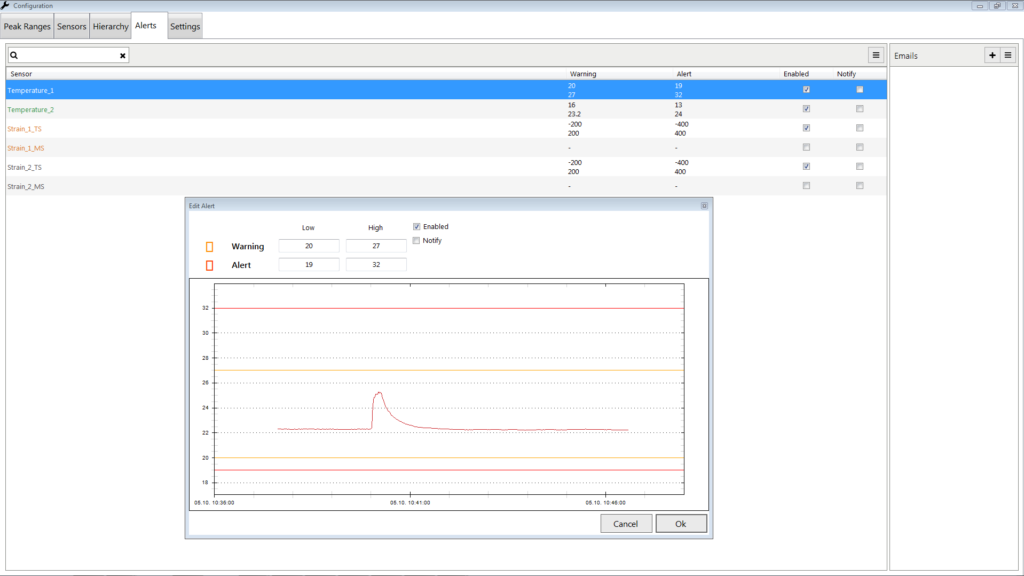
Task: Click the Alert column header
Action: (684, 74)
